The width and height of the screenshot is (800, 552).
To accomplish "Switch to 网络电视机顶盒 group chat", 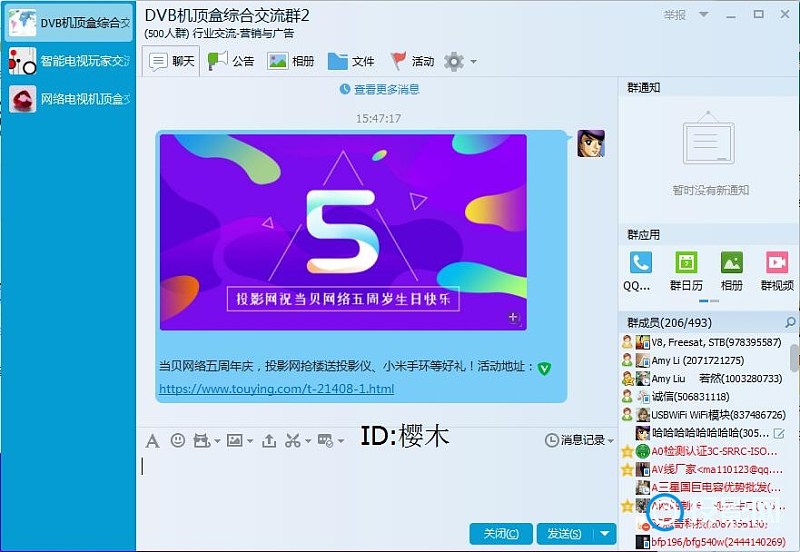I will 68,98.
